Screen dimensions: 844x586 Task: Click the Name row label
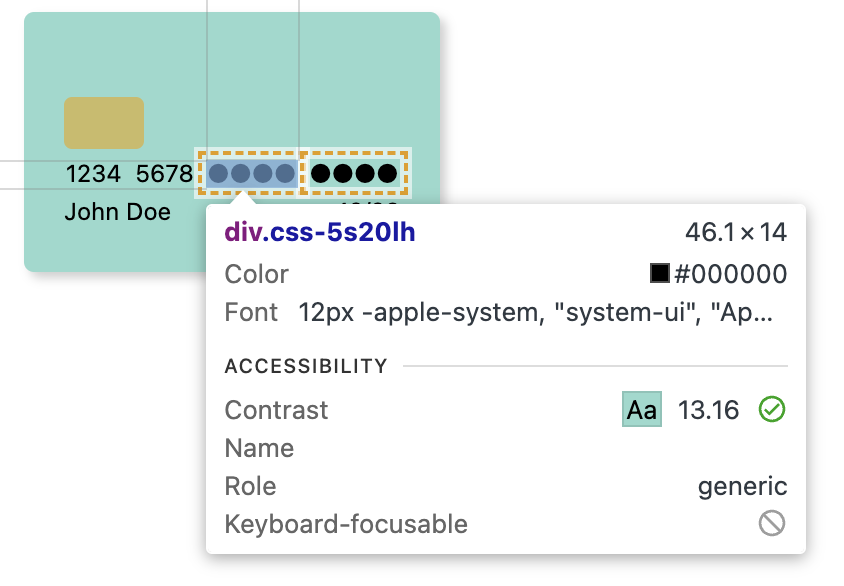click(x=259, y=448)
